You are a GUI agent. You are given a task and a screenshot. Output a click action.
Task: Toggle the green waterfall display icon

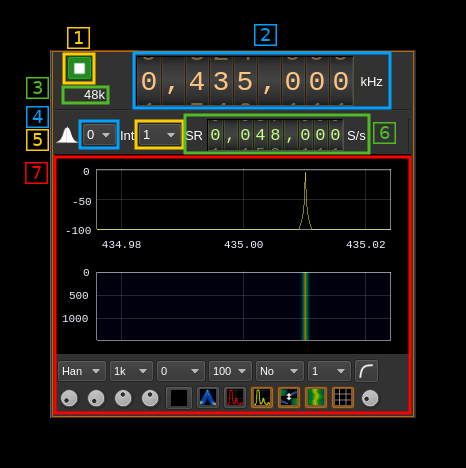click(x=316, y=398)
